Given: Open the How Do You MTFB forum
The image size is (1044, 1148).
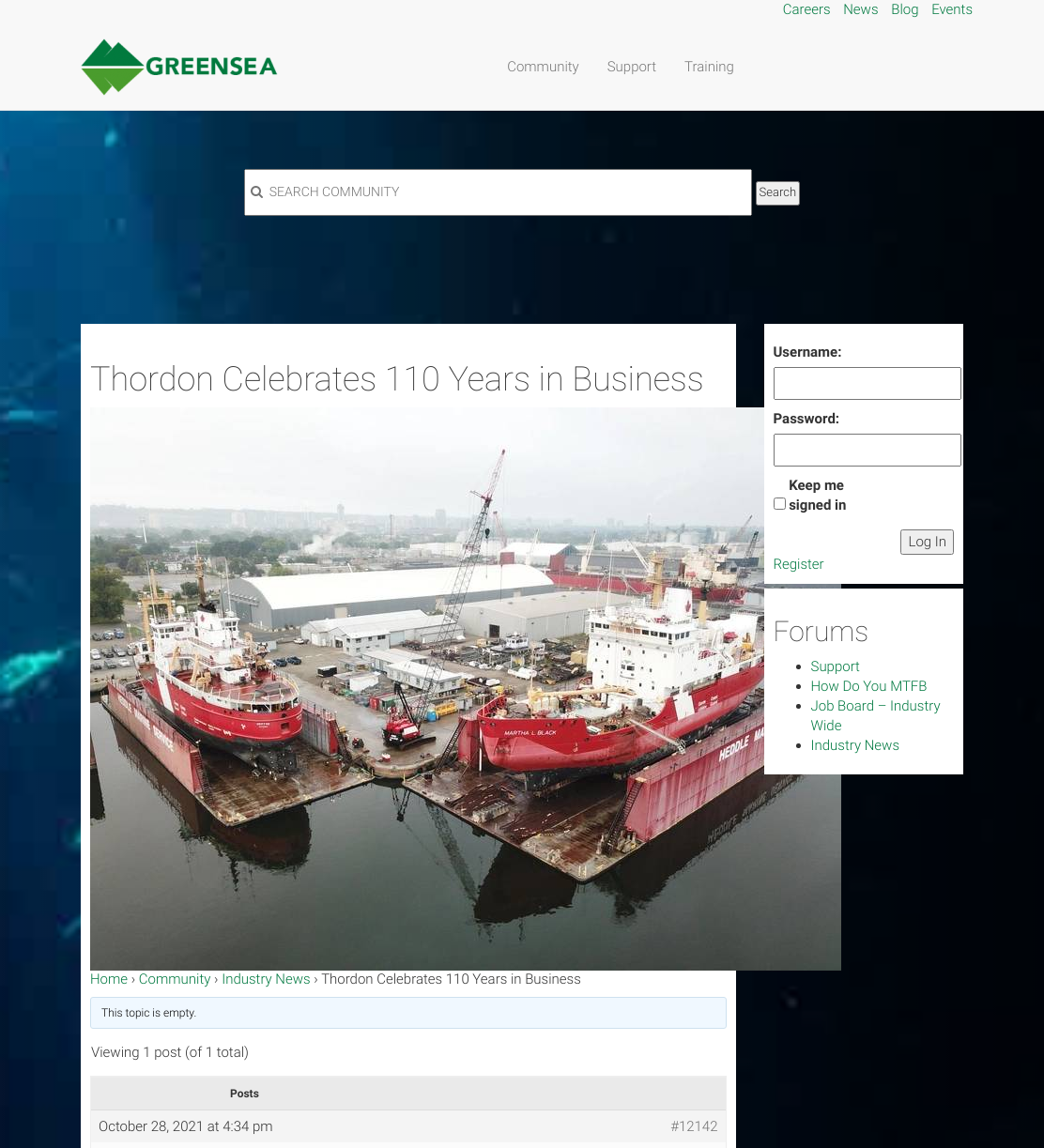Looking at the screenshot, I should [x=868, y=686].
